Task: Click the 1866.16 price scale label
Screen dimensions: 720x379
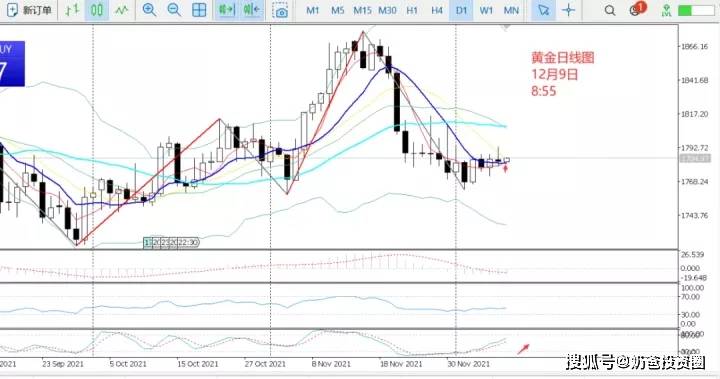Action: (693, 46)
